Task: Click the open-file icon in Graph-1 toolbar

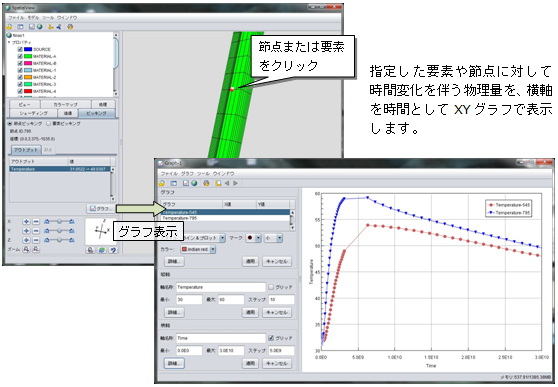Action: [x=162, y=183]
